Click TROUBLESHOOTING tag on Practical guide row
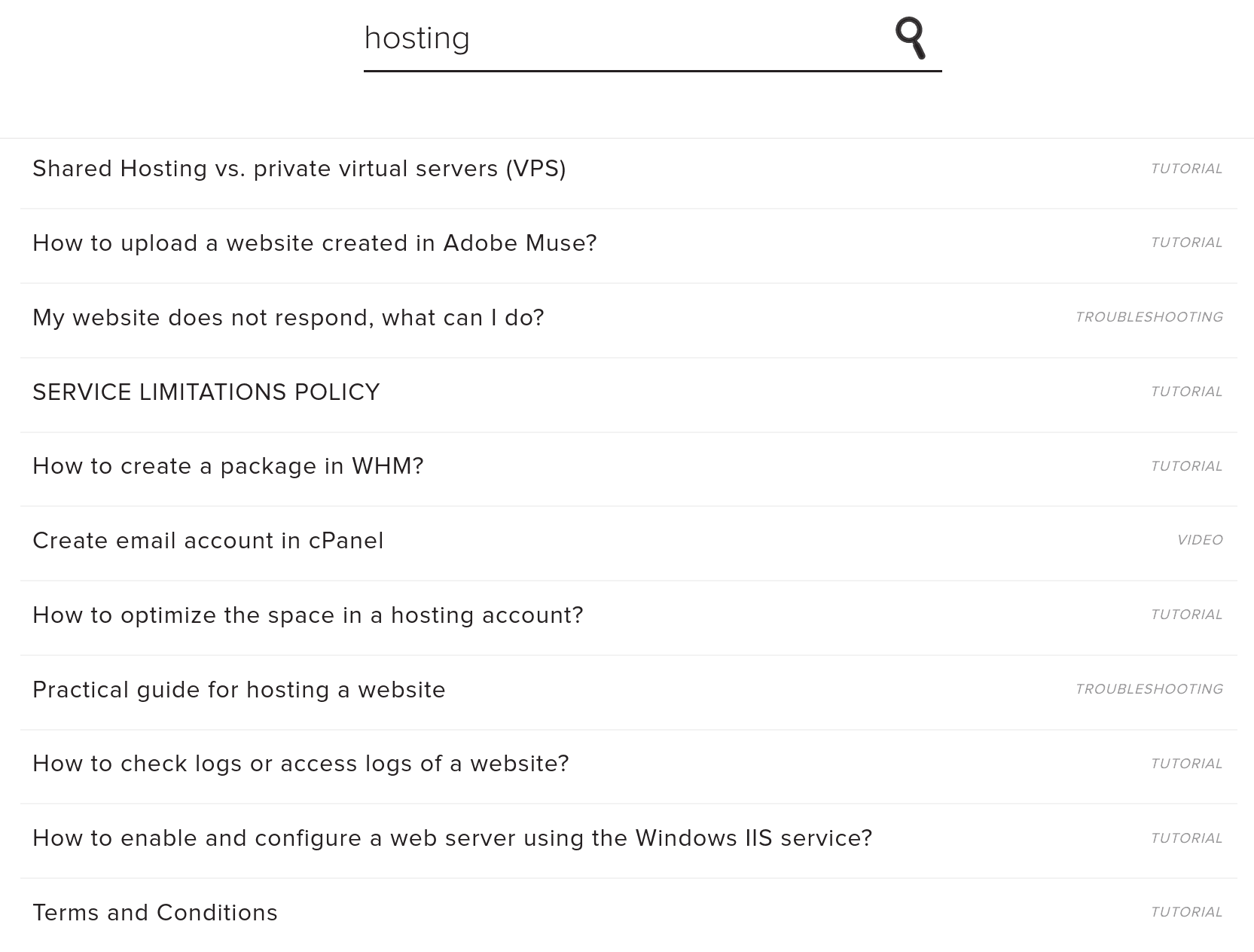The width and height of the screenshot is (1254, 952). pyautogui.click(x=1149, y=689)
